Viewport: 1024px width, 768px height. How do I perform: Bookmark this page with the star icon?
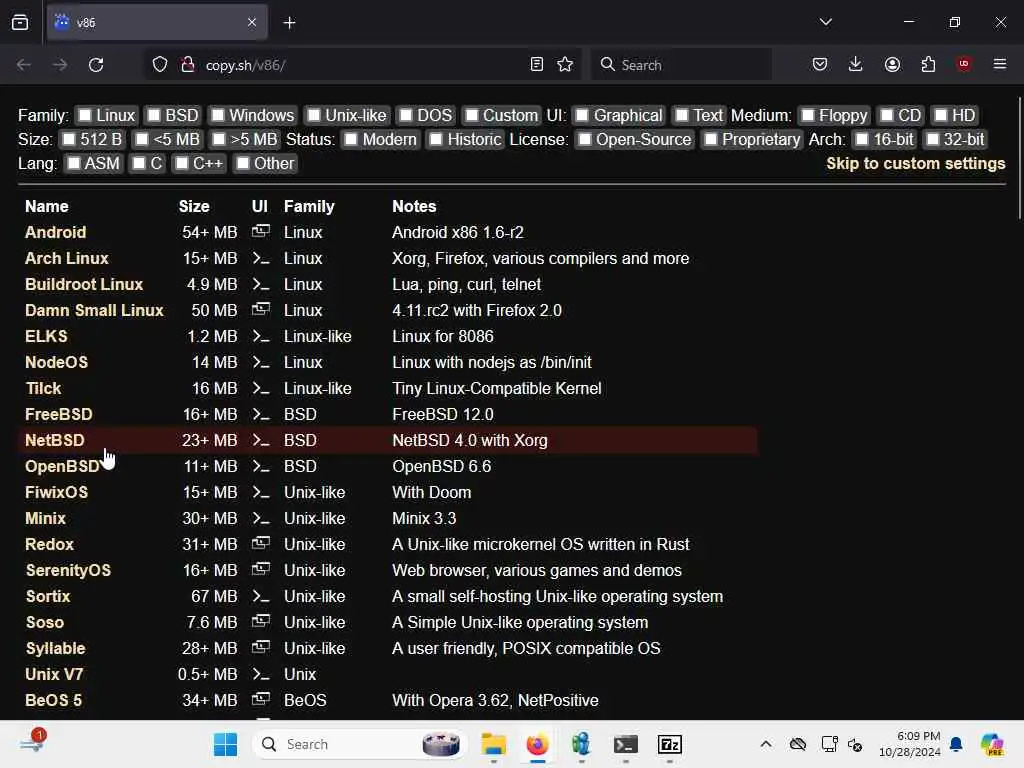565,65
